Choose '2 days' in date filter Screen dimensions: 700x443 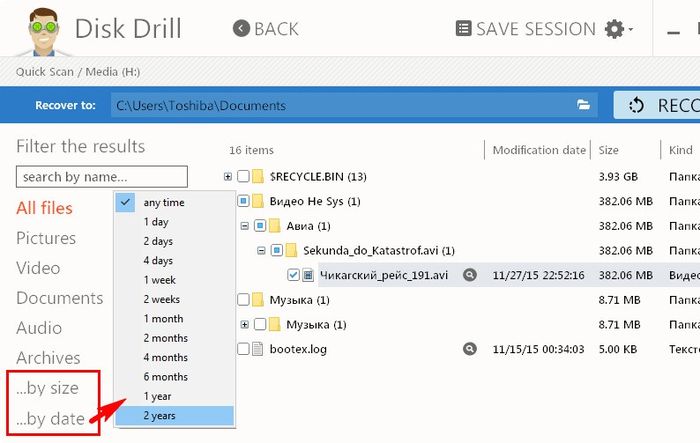click(175, 241)
